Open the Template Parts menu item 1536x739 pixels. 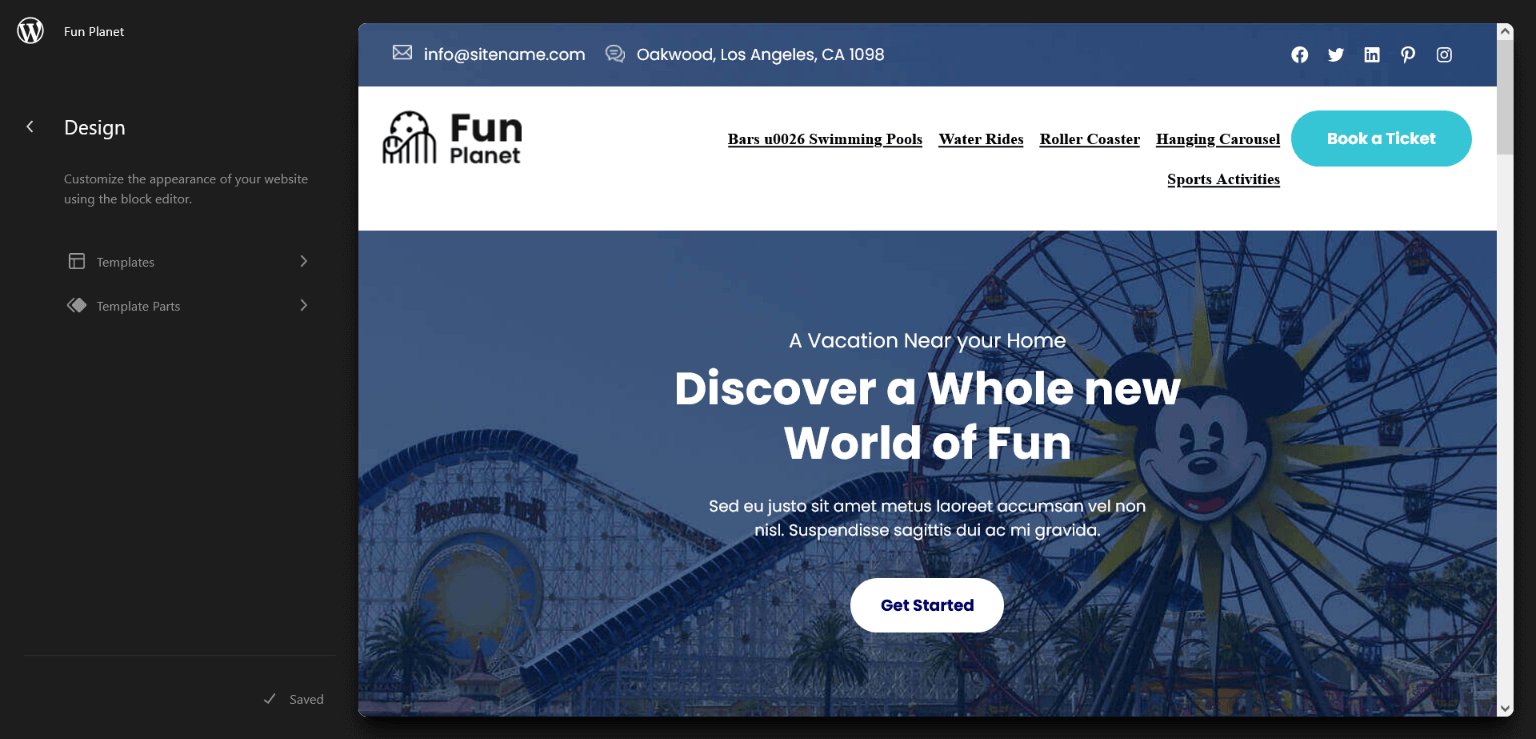coord(188,305)
